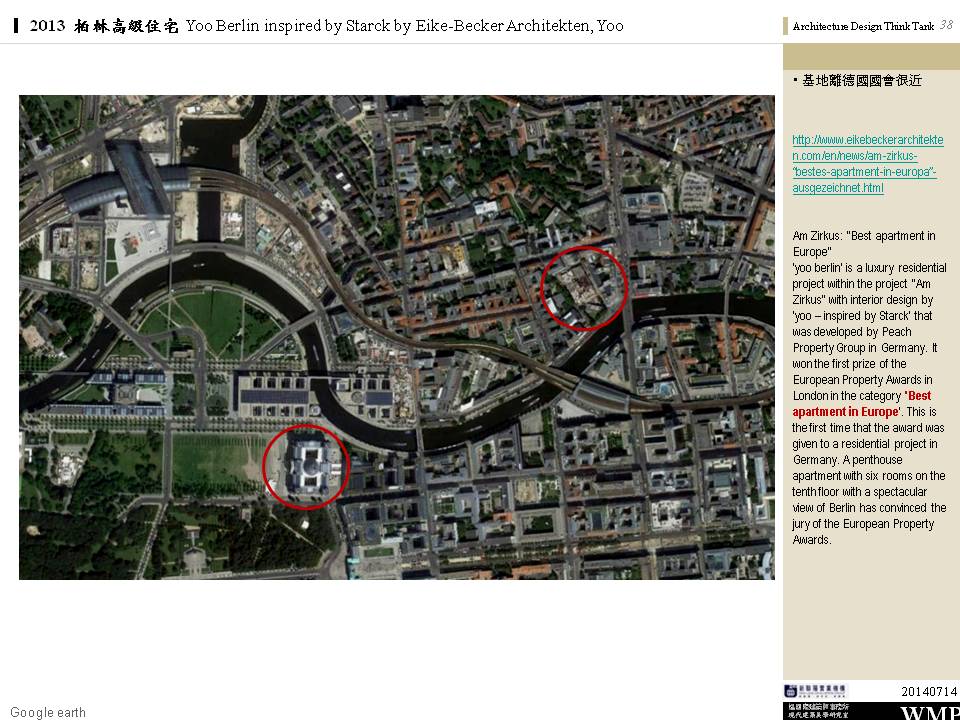The image size is (960, 720).
Task: Click the company logo beside the date 20140714
Action: pyautogui.click(x=814, y=691)
